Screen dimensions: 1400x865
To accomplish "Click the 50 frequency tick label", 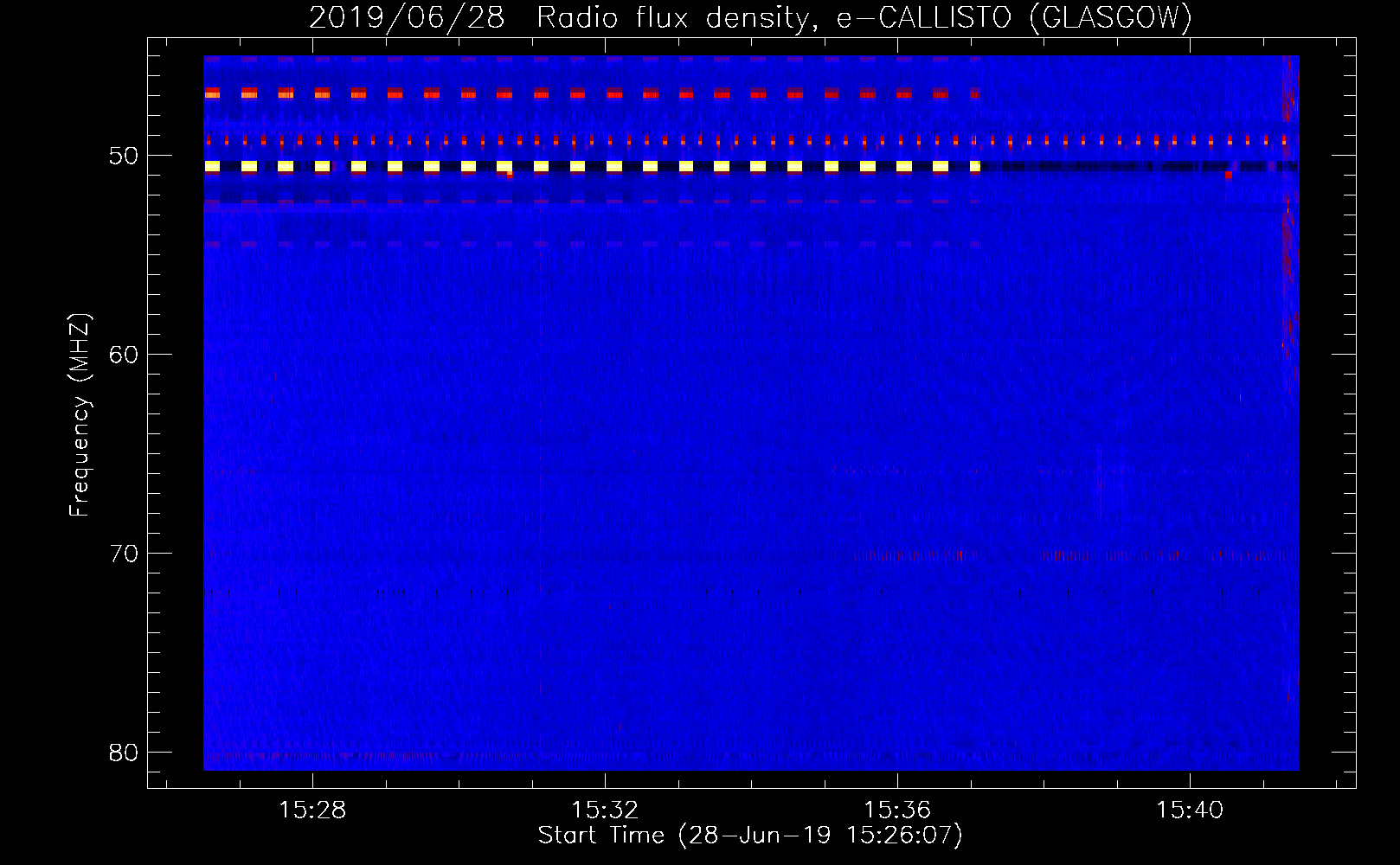I will pos(124,156).
